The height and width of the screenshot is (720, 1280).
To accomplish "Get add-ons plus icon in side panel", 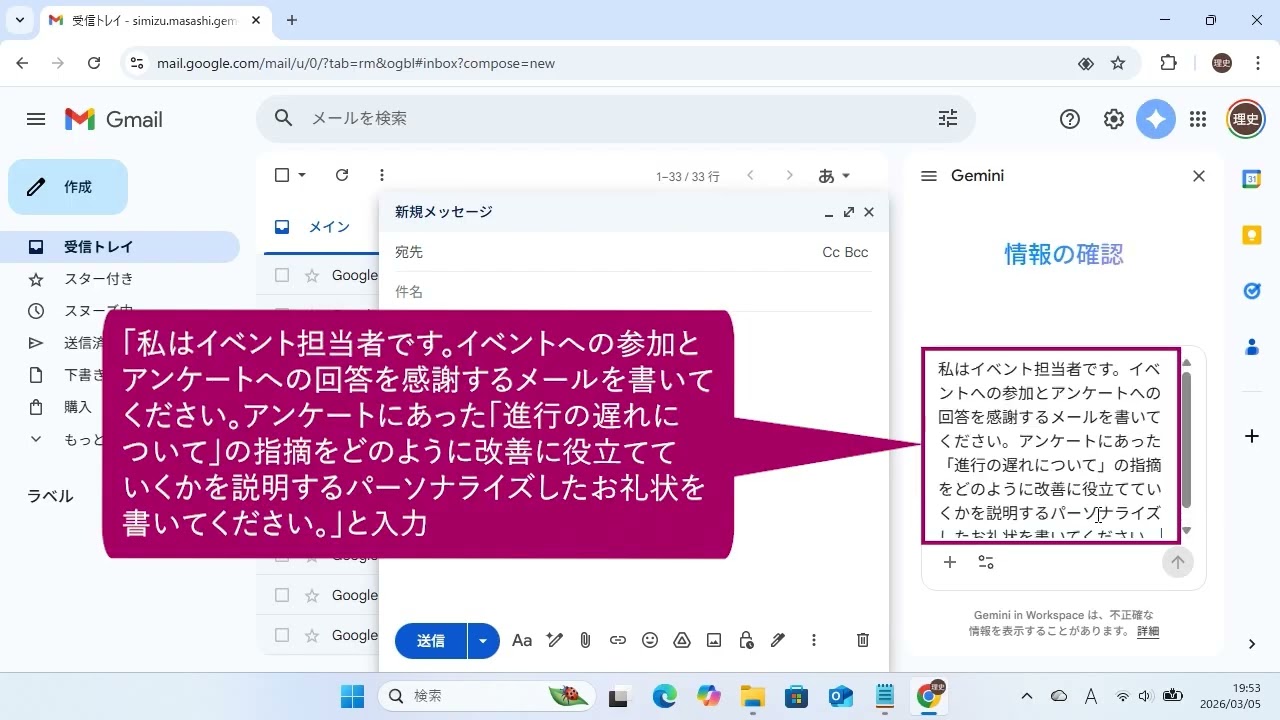I will (1251, 436).
